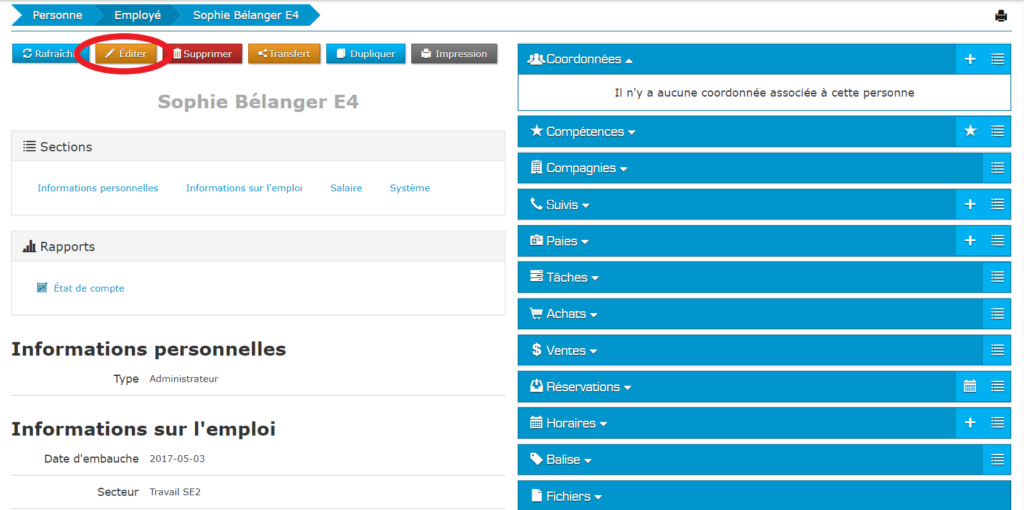
Task: Open the list icon for Ventes panel
Action: pos(997,350)
